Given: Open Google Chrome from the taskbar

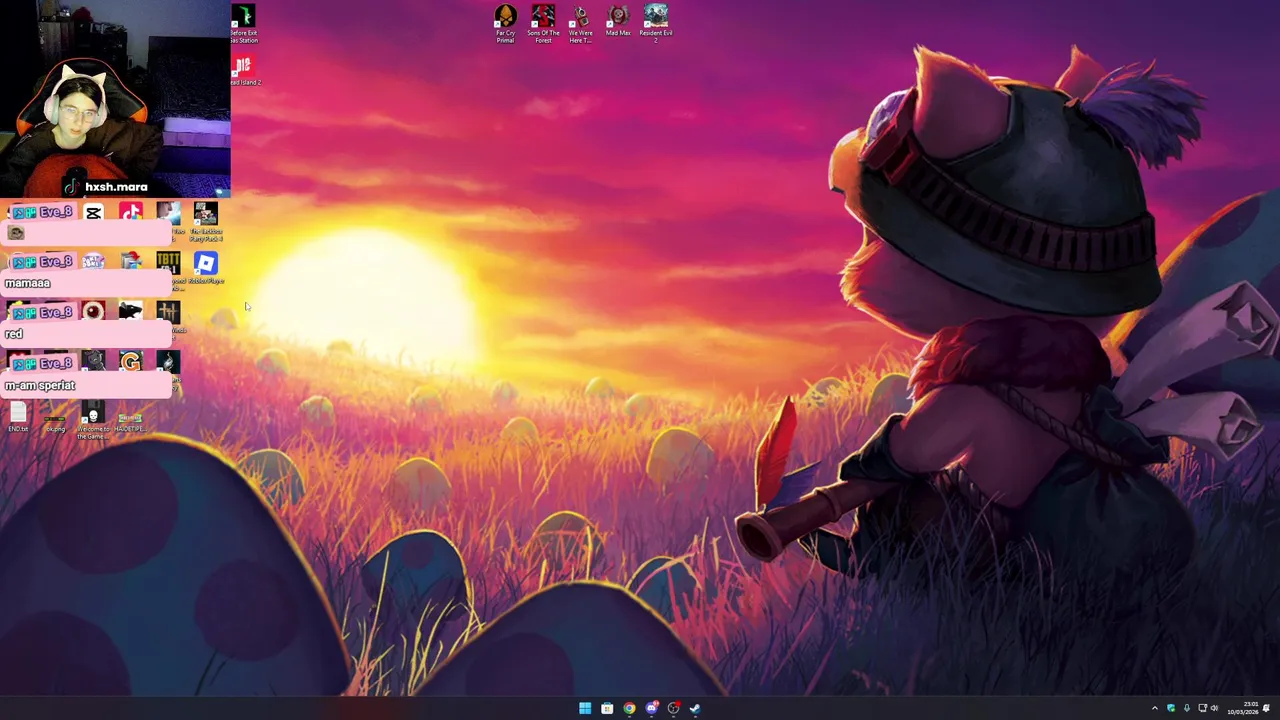Looking at the screenshot, I should [x=629, y=709].
